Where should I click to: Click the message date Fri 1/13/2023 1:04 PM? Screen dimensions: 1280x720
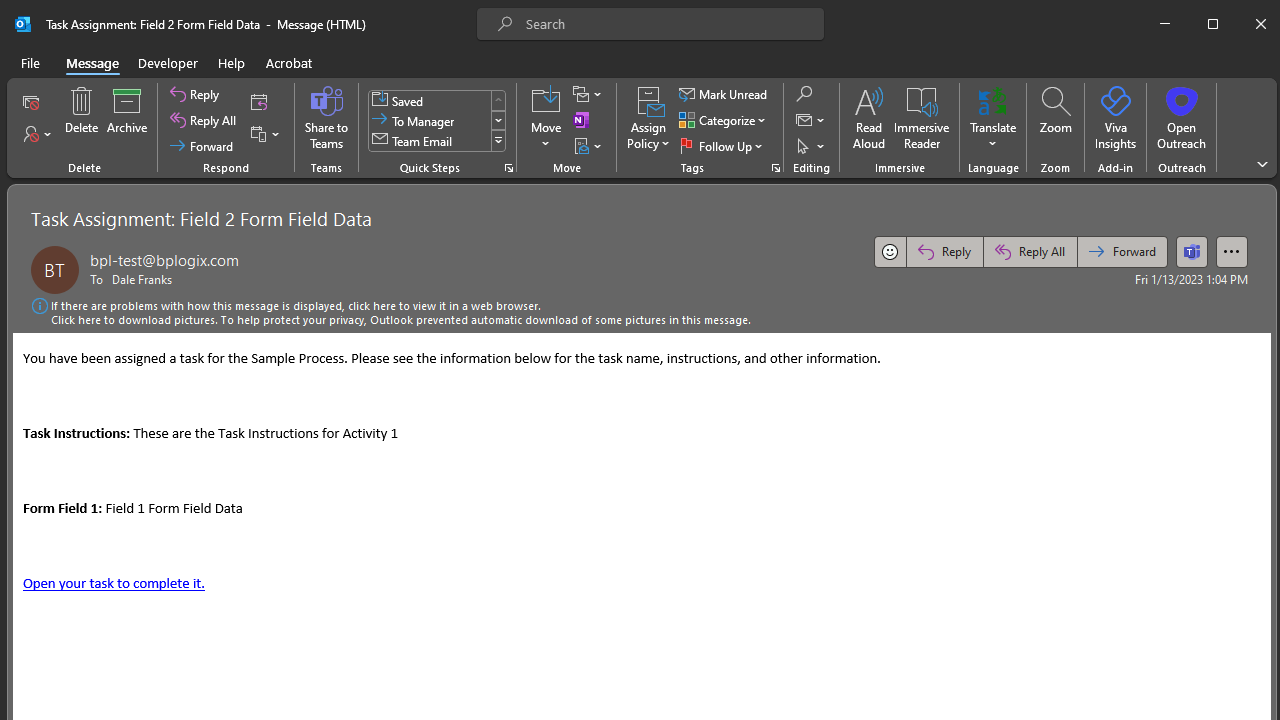coord(1191,280)
